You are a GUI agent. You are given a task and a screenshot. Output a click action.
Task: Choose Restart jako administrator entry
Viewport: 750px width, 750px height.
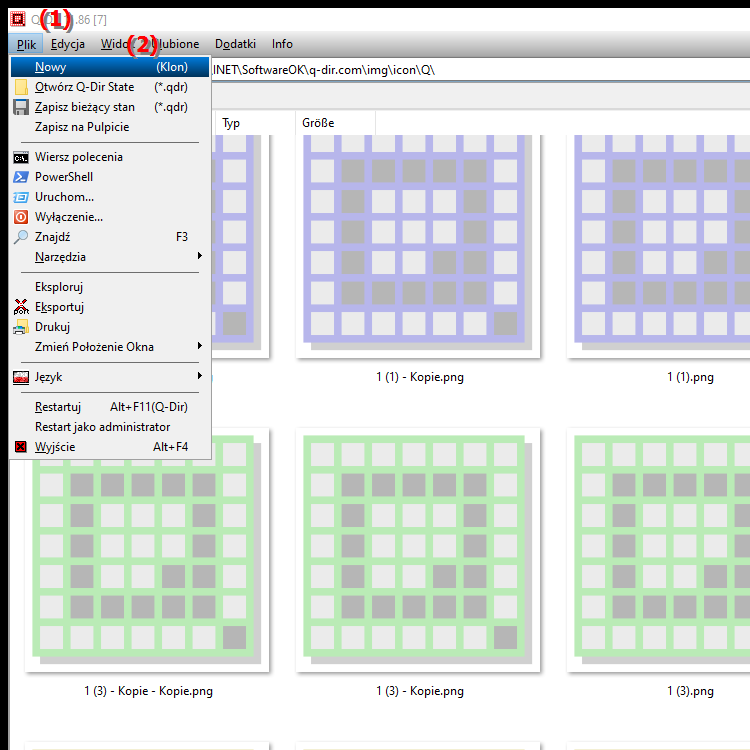pos(110,427)
